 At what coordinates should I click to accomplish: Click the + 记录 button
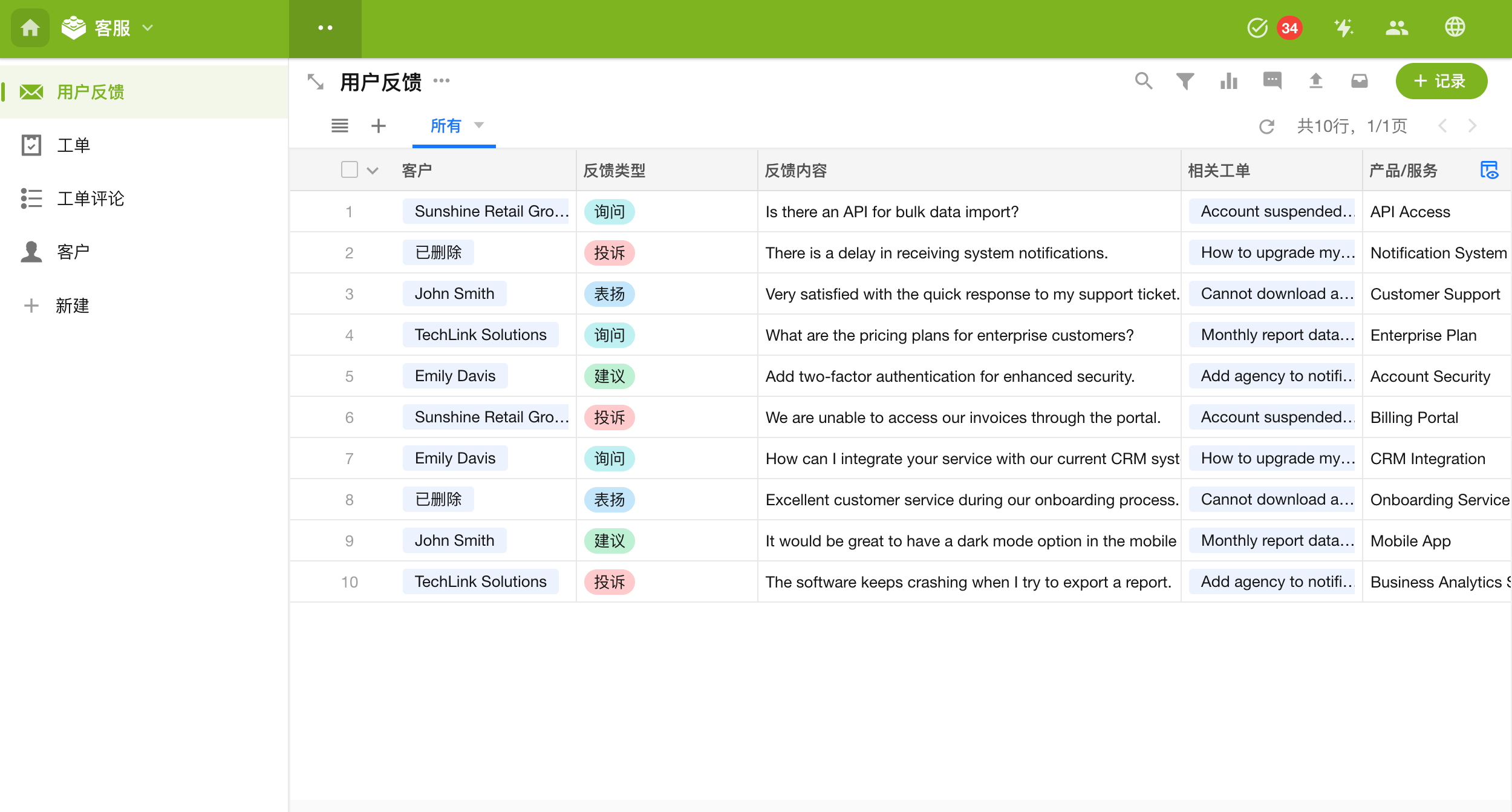[x=1441, y=81]
